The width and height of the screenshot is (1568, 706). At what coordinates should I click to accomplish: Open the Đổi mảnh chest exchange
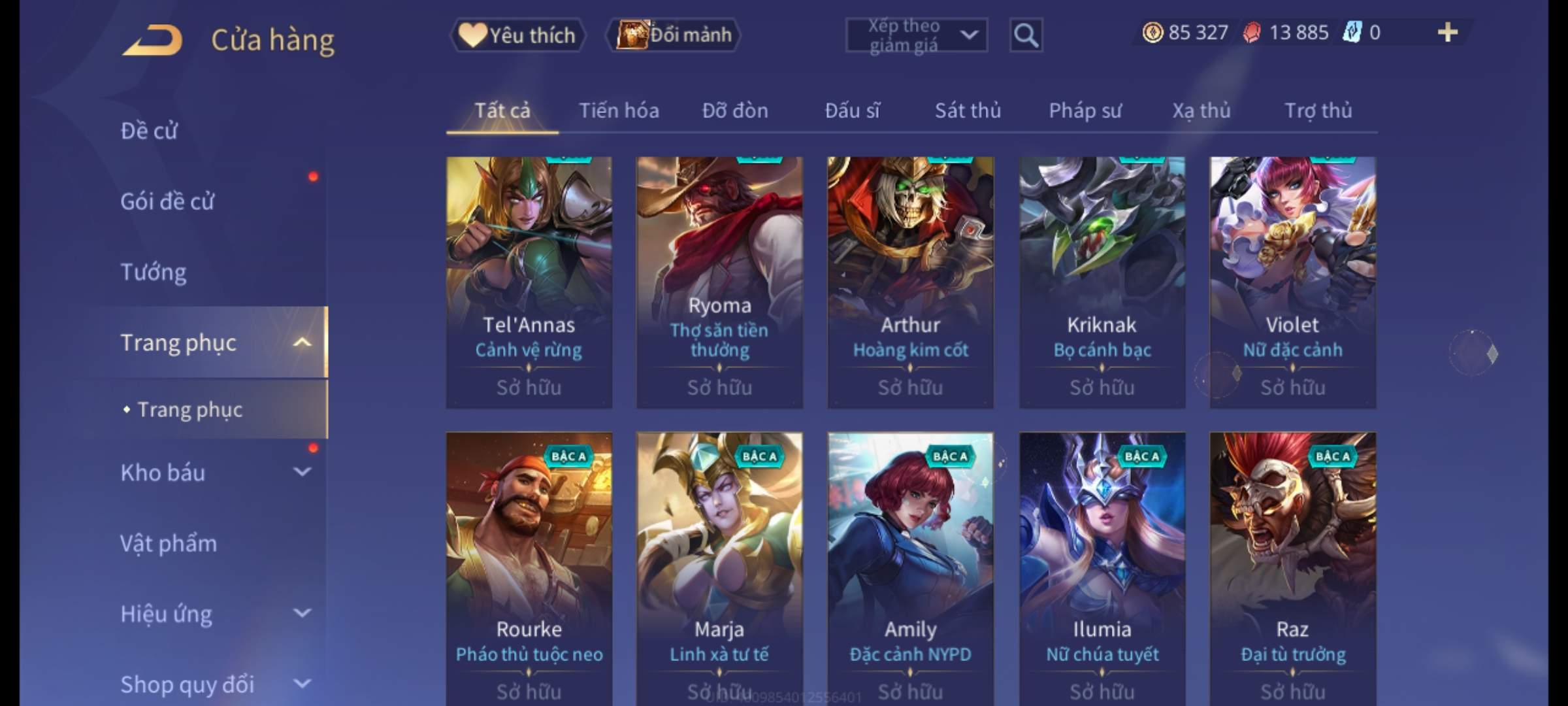coord(674,35)
